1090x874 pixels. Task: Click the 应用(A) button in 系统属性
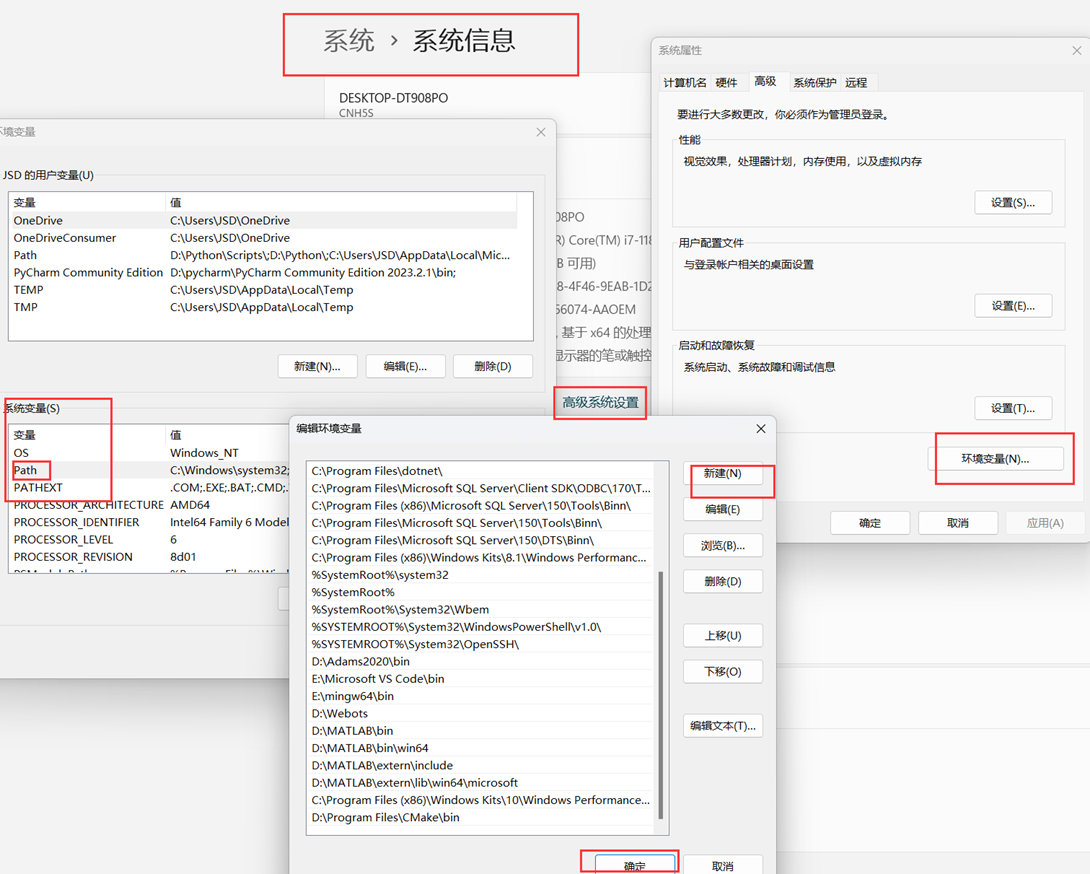[x=1044, y=522]
